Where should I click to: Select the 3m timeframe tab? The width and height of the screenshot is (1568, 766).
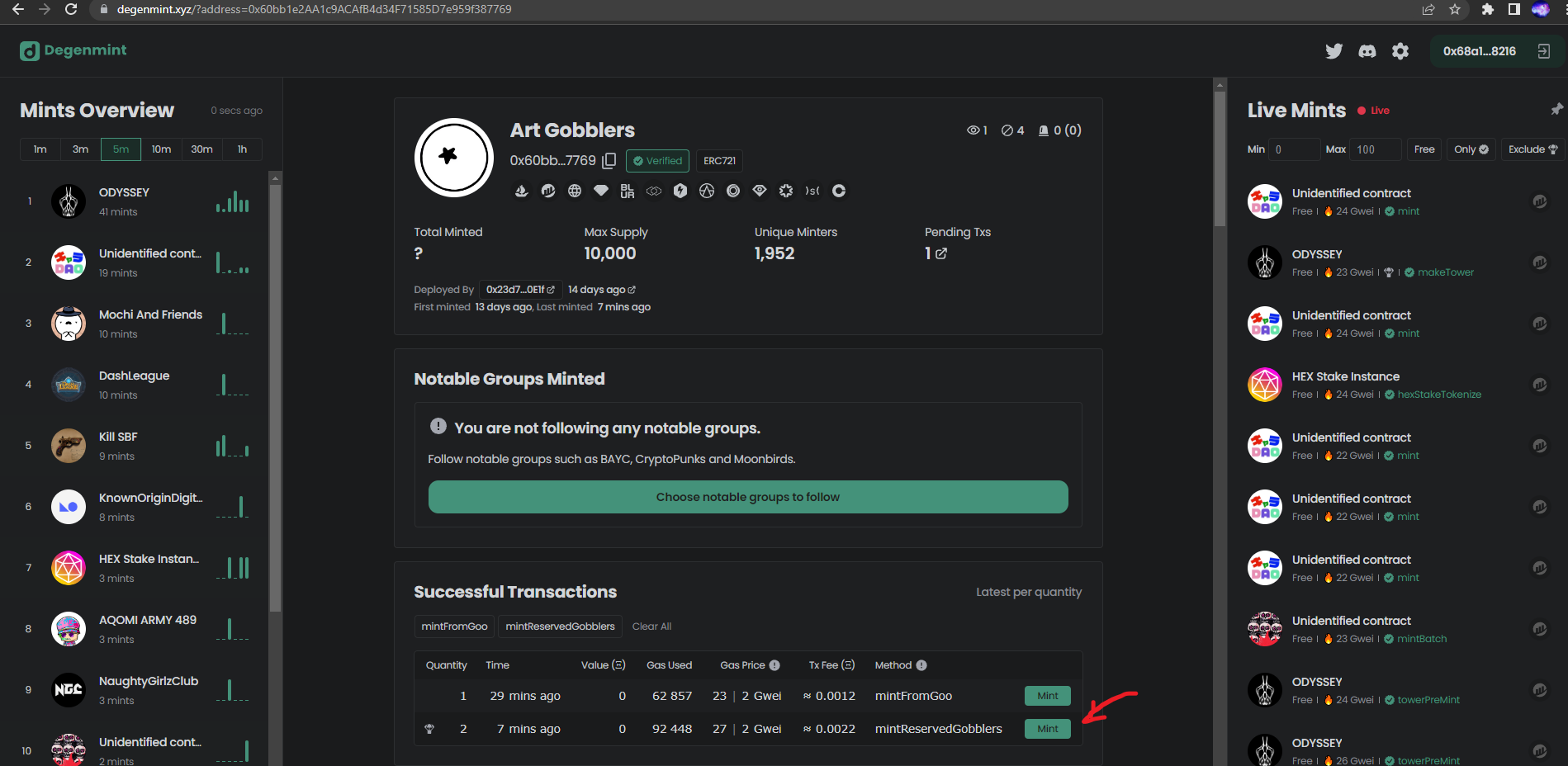80,149
